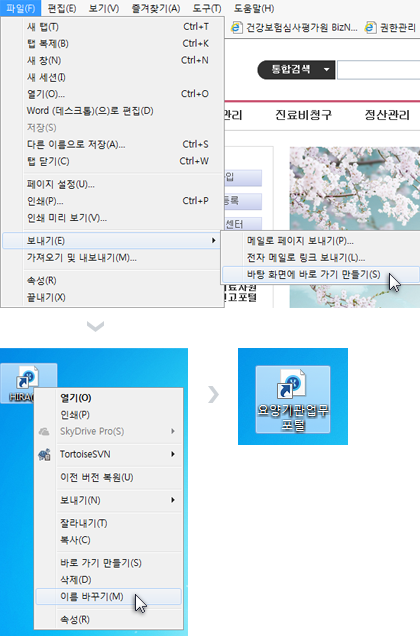Open 정산관리 navigation tab
This screenshot has width=420, height=636.
pyautogui.click(x=387, y=115)
